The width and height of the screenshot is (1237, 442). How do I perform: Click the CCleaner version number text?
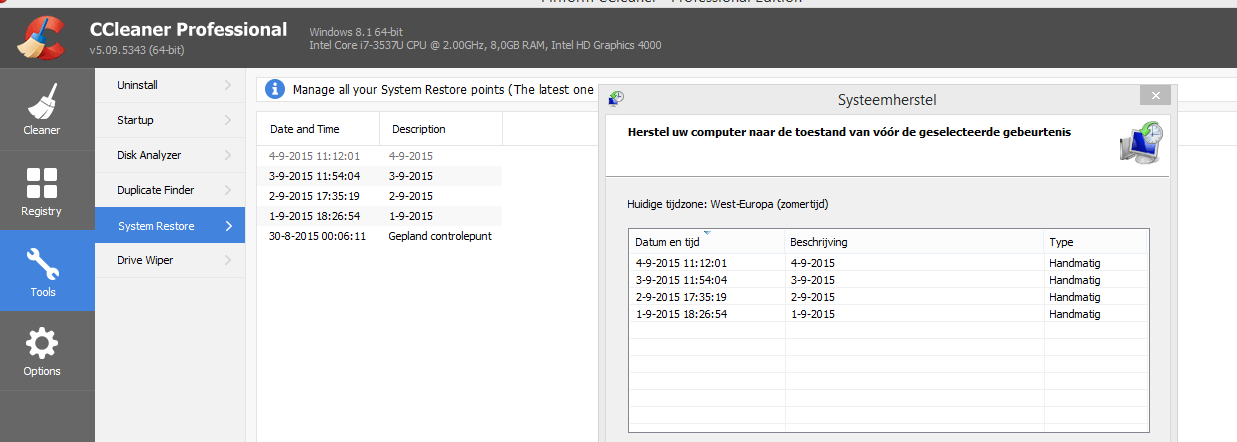(138, 50)
